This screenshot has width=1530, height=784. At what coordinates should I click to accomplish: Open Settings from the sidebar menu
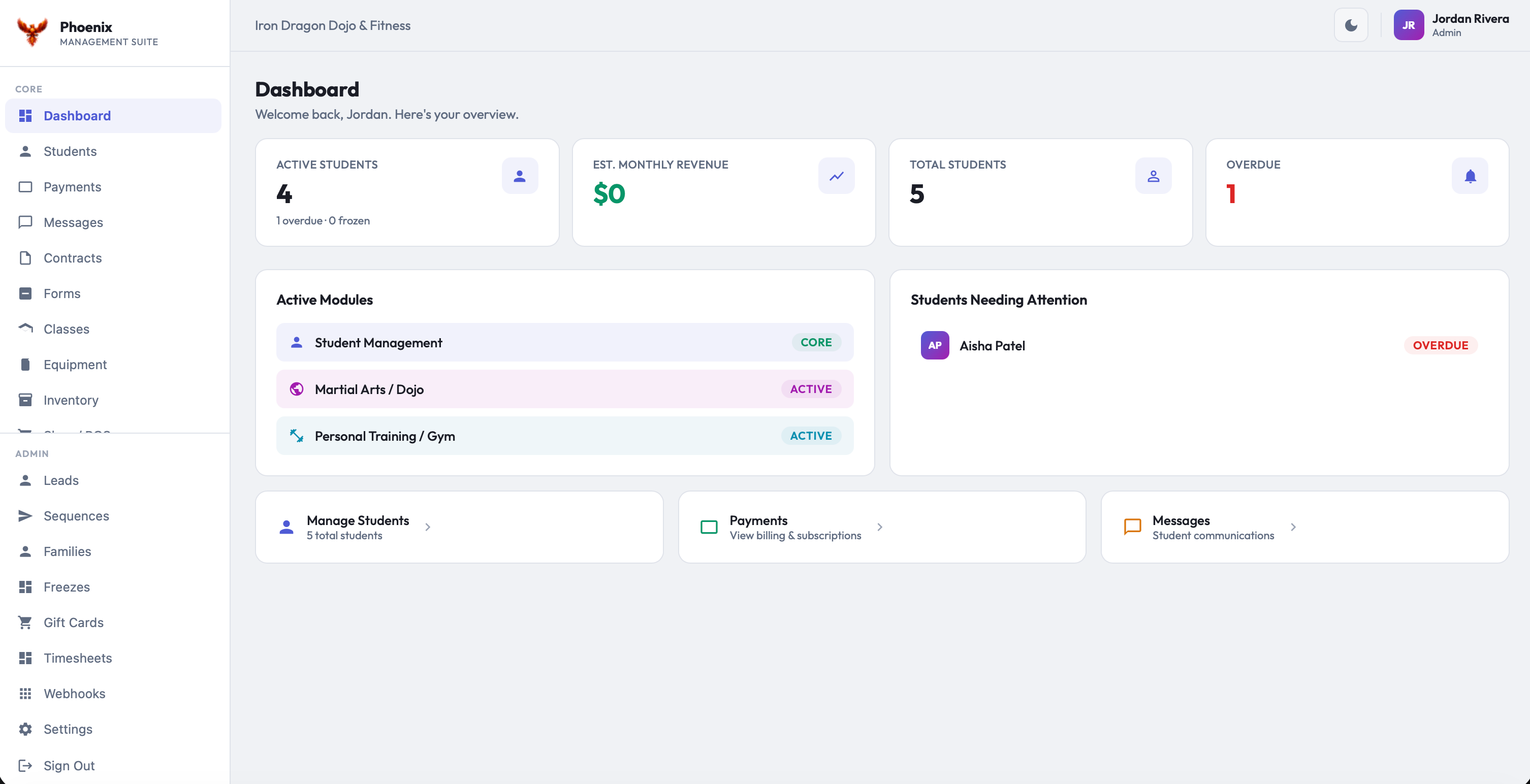pos(68,729)
